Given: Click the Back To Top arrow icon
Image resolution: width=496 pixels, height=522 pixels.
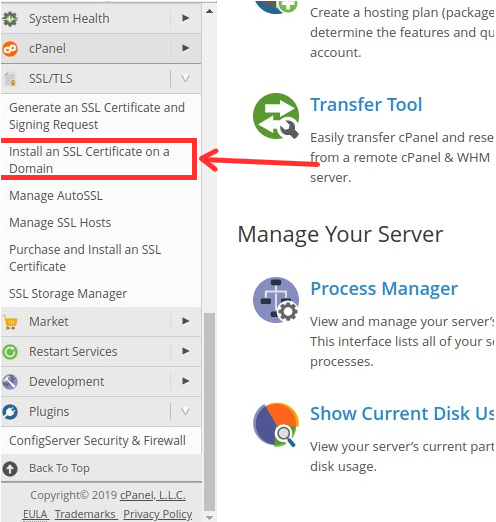Looking at the screenshot, I should pos(10,468).
